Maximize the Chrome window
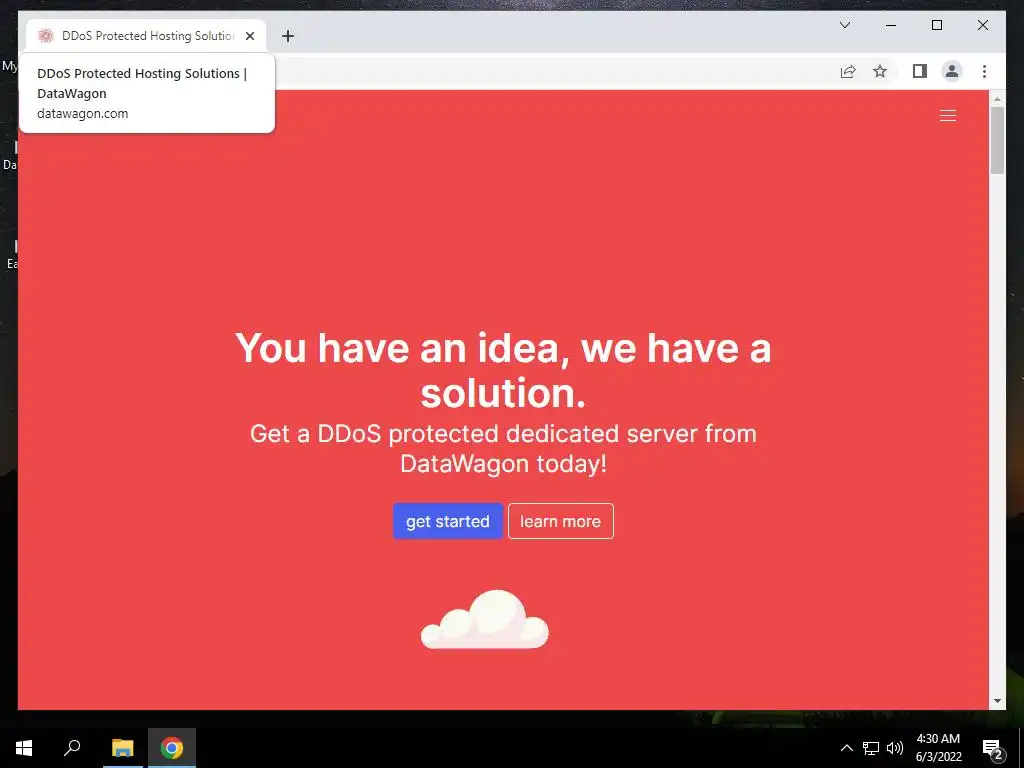Viewport: 1024px width, 768px height. point(936,25)
